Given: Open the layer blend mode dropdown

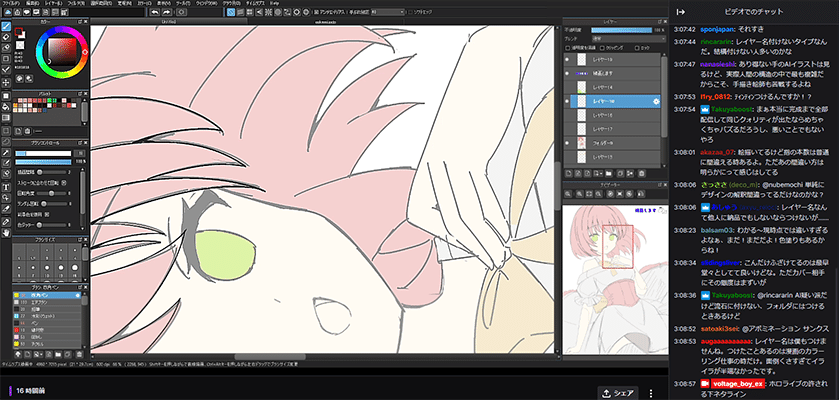Looking at the screenshot, I should click(x=628, y=39).
